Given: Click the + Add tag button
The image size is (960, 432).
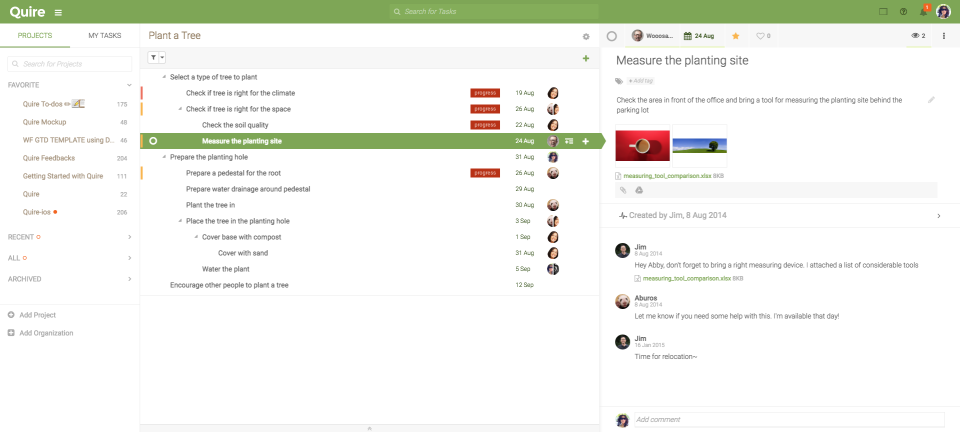Looking at the screenshot, I should click(x=640, y=81).
